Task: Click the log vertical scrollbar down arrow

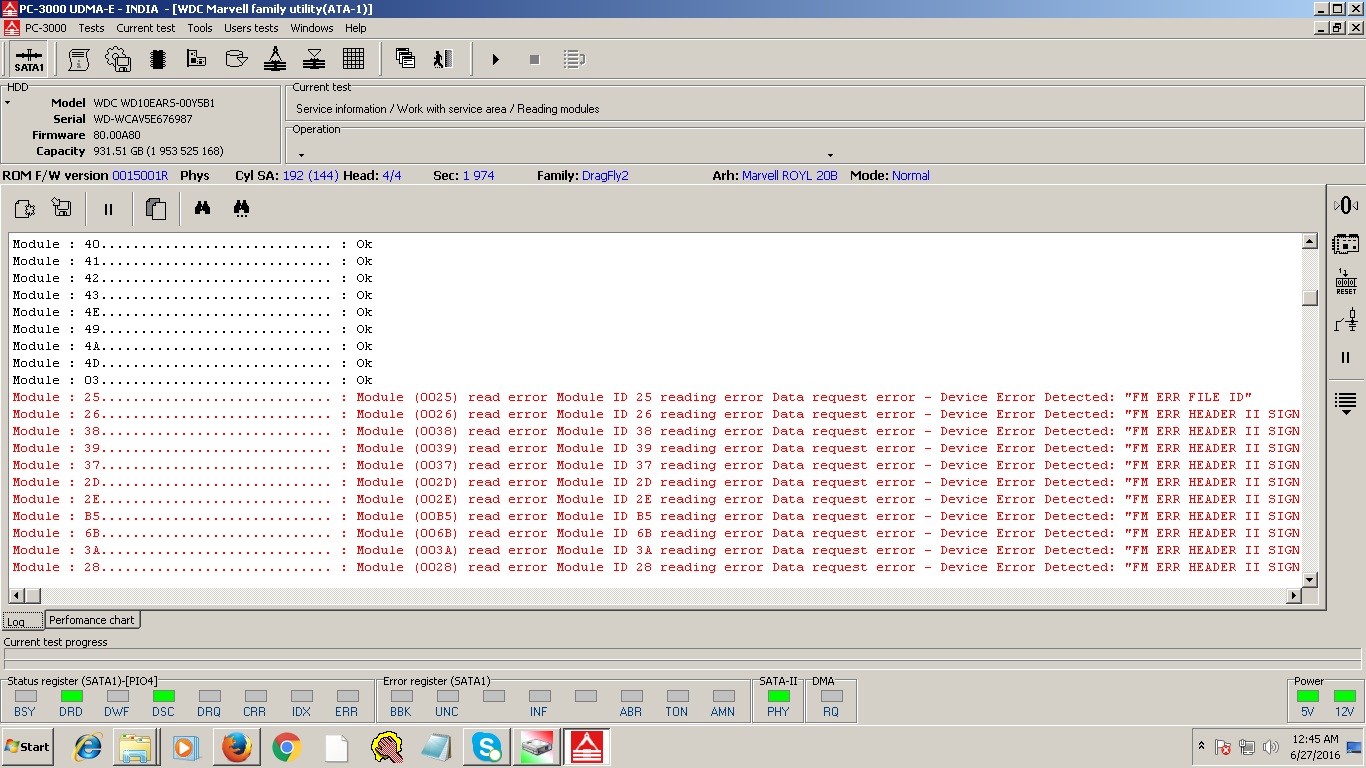Action: (x=1310, y=579)
